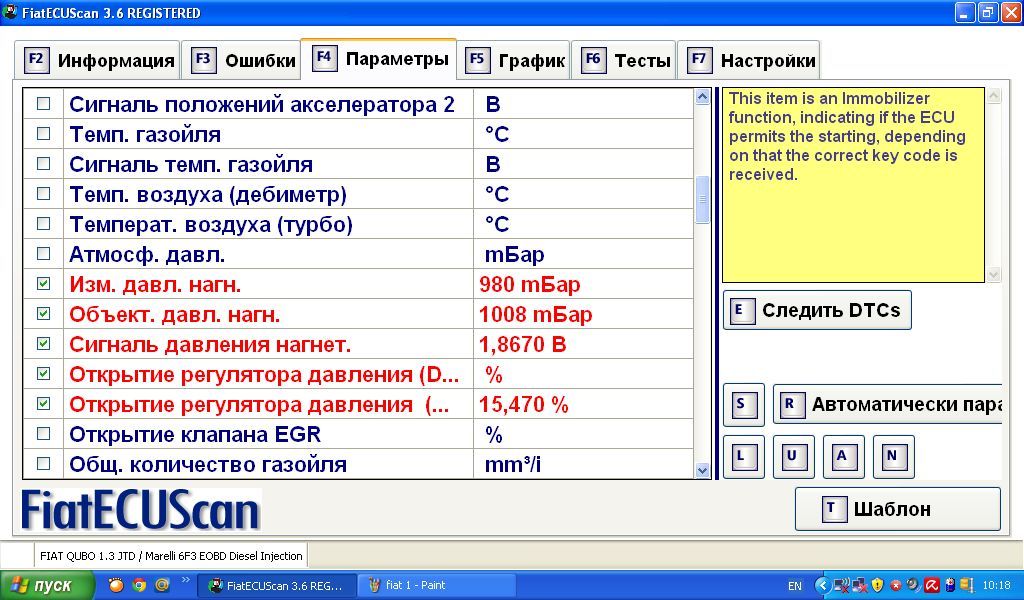Image resolution: width=1024 pixels, height=600 pixels.
Task: Click the S shortcut button
Action: (x=743, y=405)
